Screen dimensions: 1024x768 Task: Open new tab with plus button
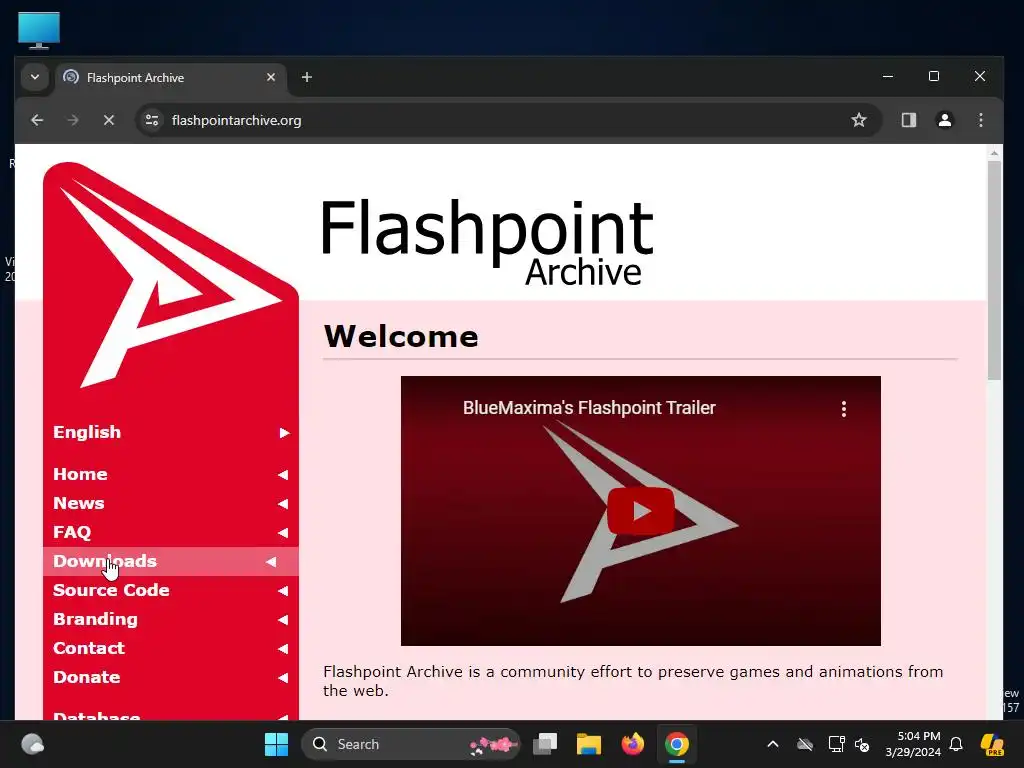point(306,78)
